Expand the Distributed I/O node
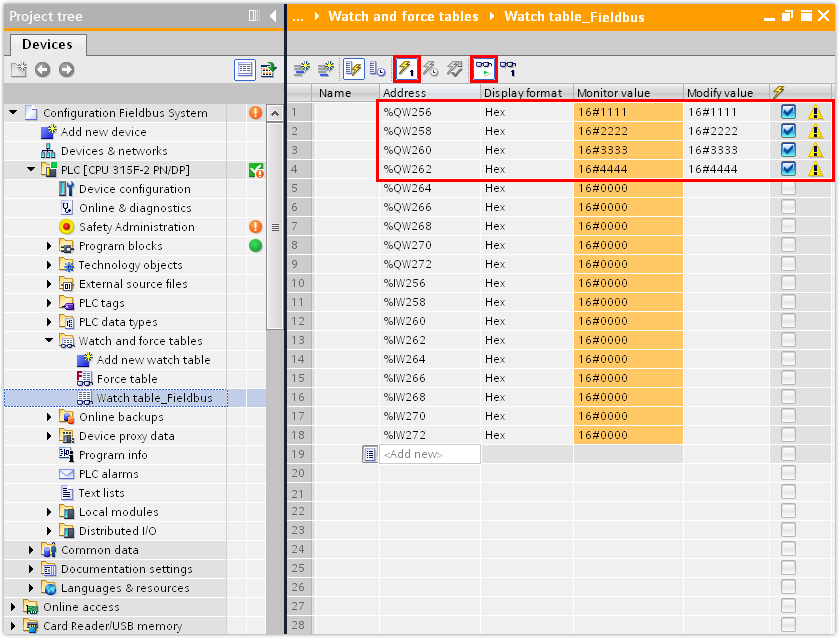Viewport: 839px width, 638px height. 49,531
